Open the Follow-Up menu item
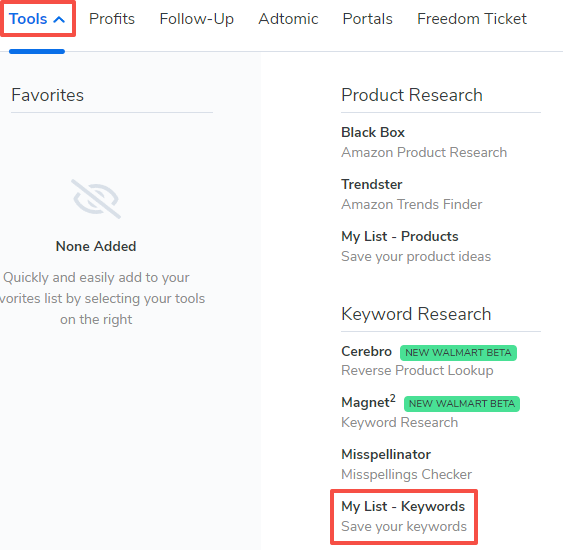This screenshot has height=550, width=563. 196,19
